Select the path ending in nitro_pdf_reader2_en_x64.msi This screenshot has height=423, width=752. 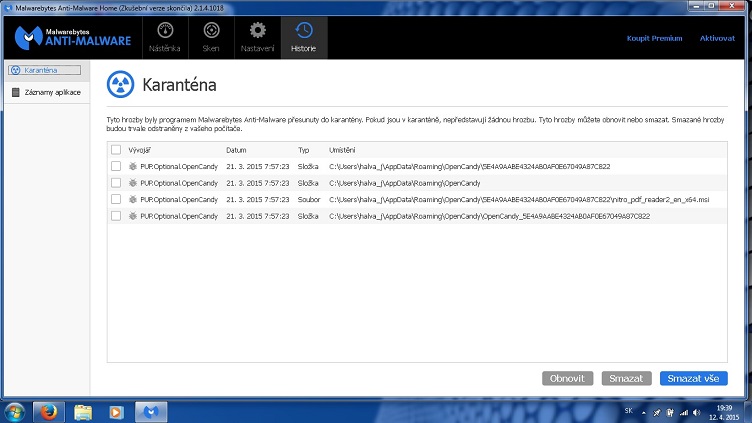click(519, 200)
